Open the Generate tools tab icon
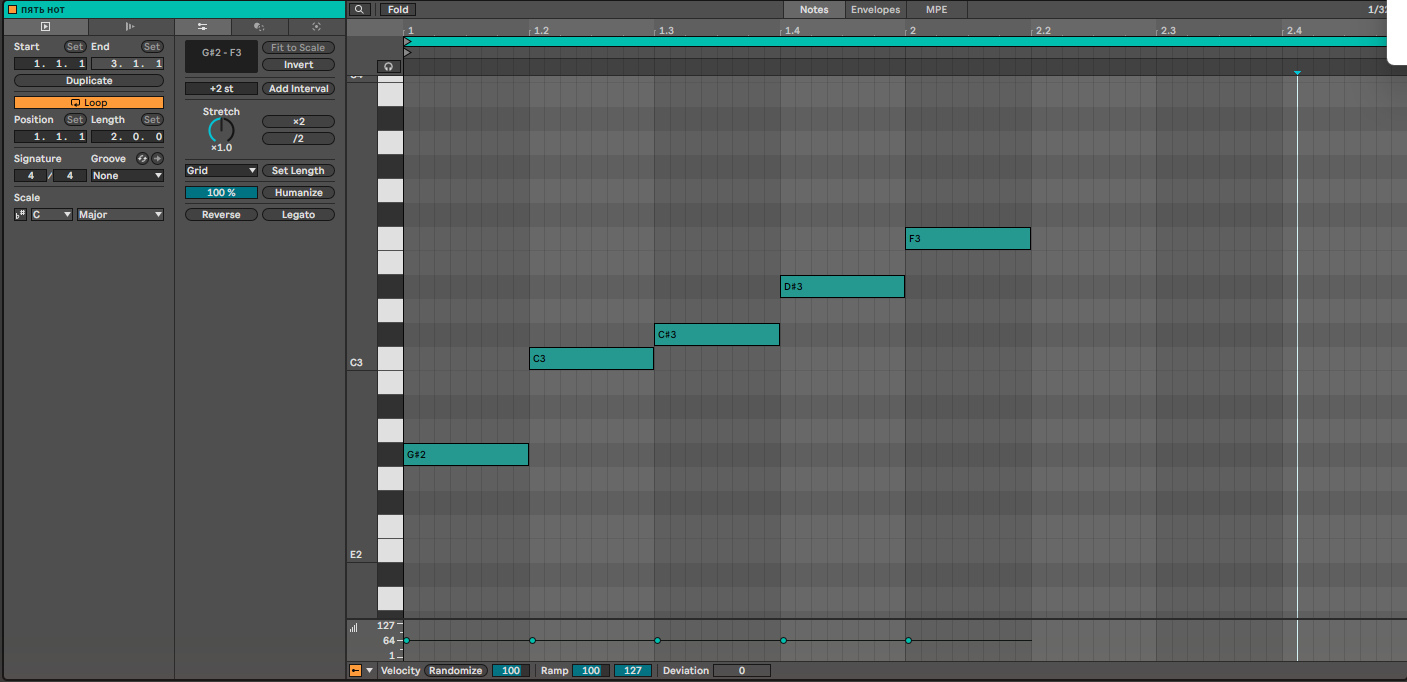 pos(316,26)
